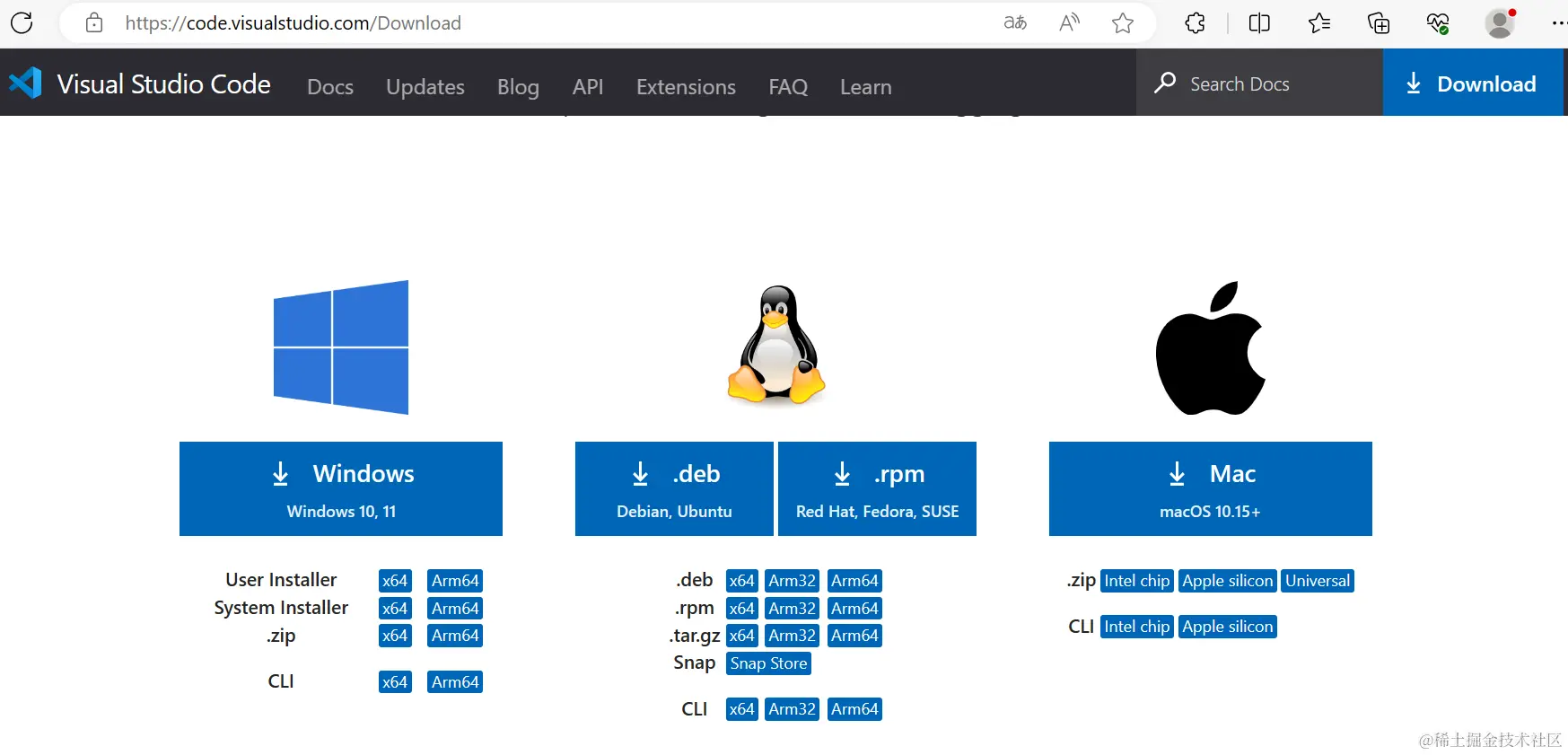Download VS Code for Mac

coord(1211,488)
